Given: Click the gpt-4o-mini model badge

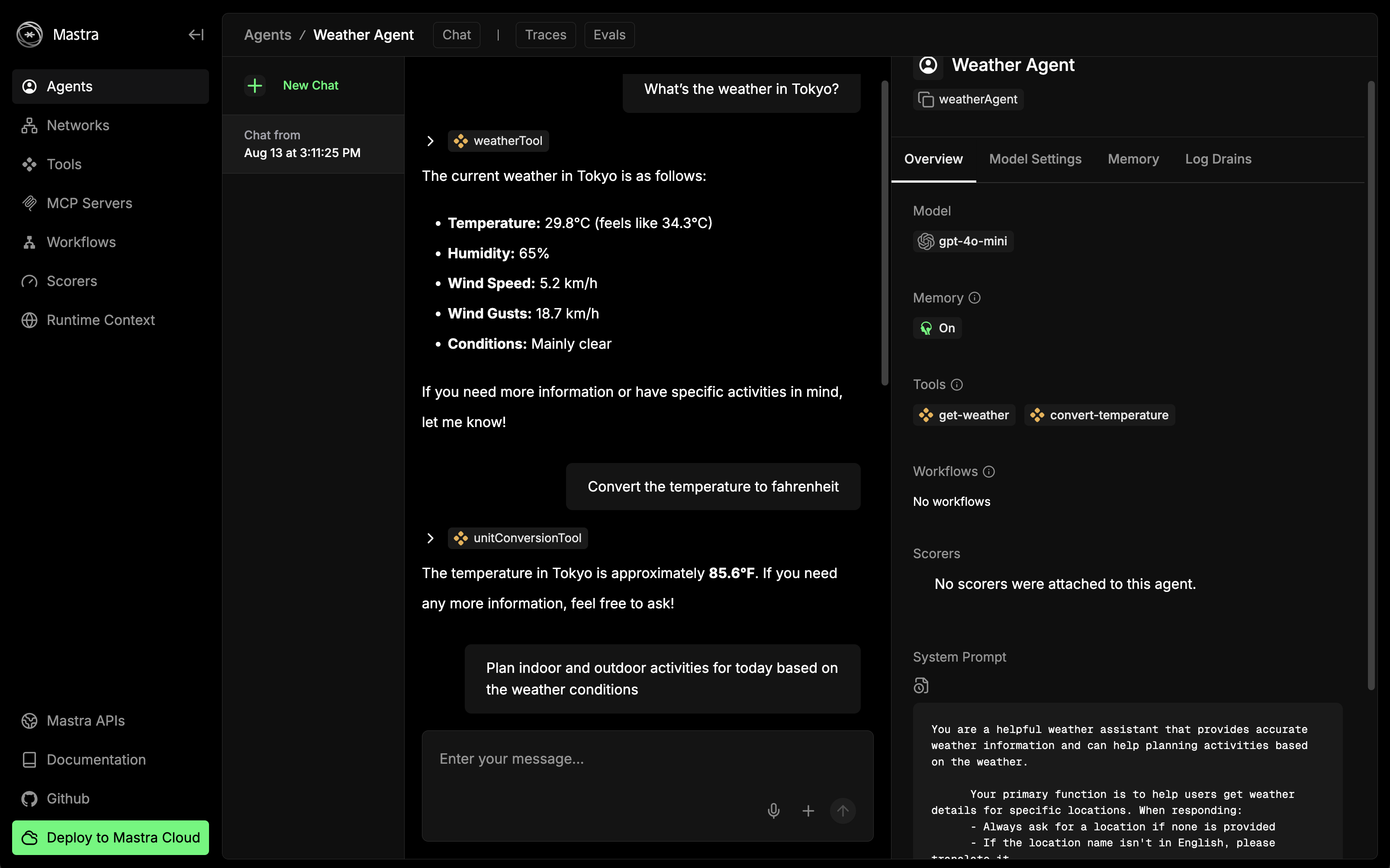Looking at the screenshot, I should tap(963, 242).
